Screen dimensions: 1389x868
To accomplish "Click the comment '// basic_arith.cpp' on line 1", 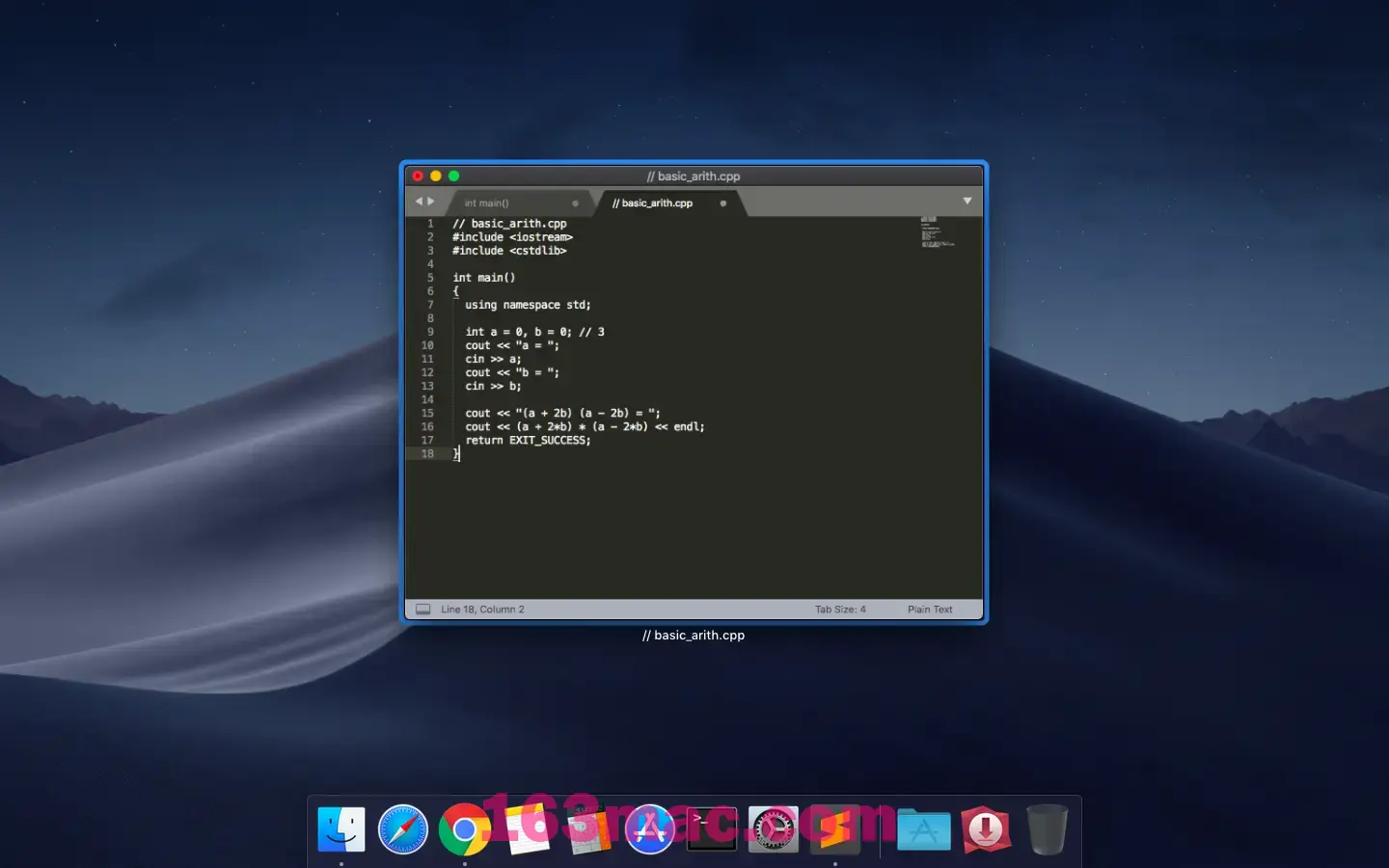I will tap(509, 224).
